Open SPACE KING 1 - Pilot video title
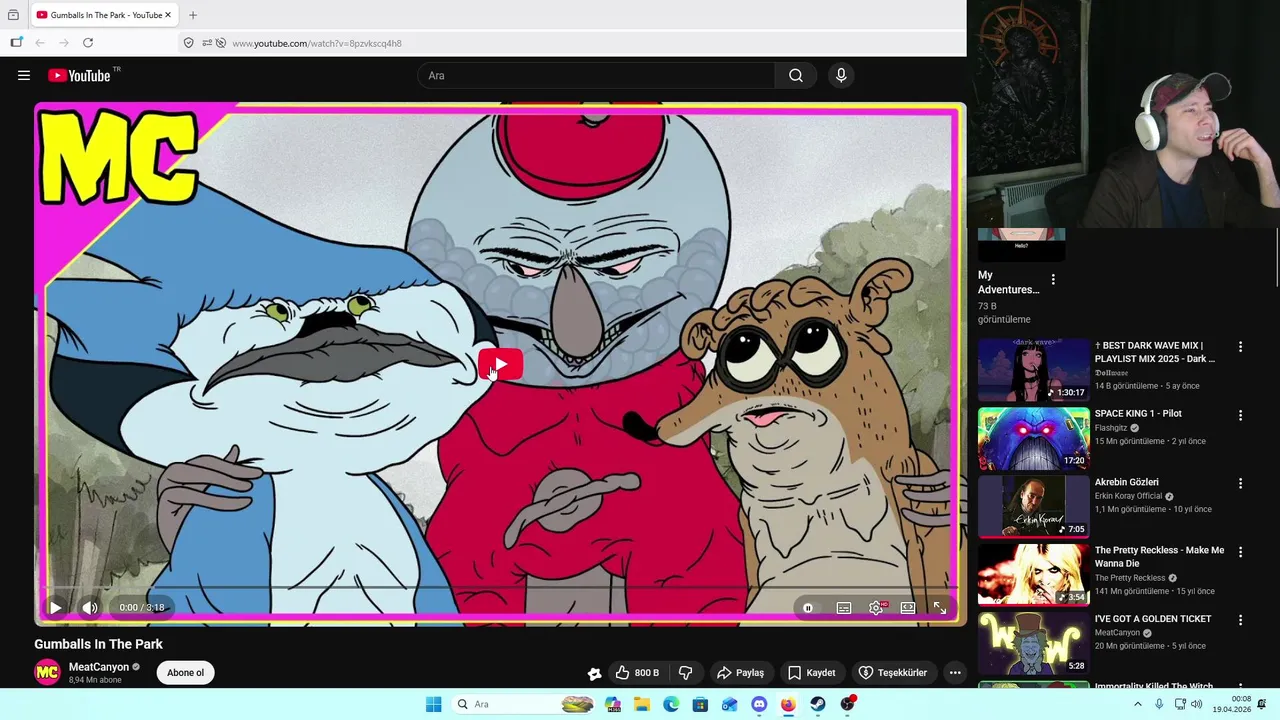 coord(1138,414)
